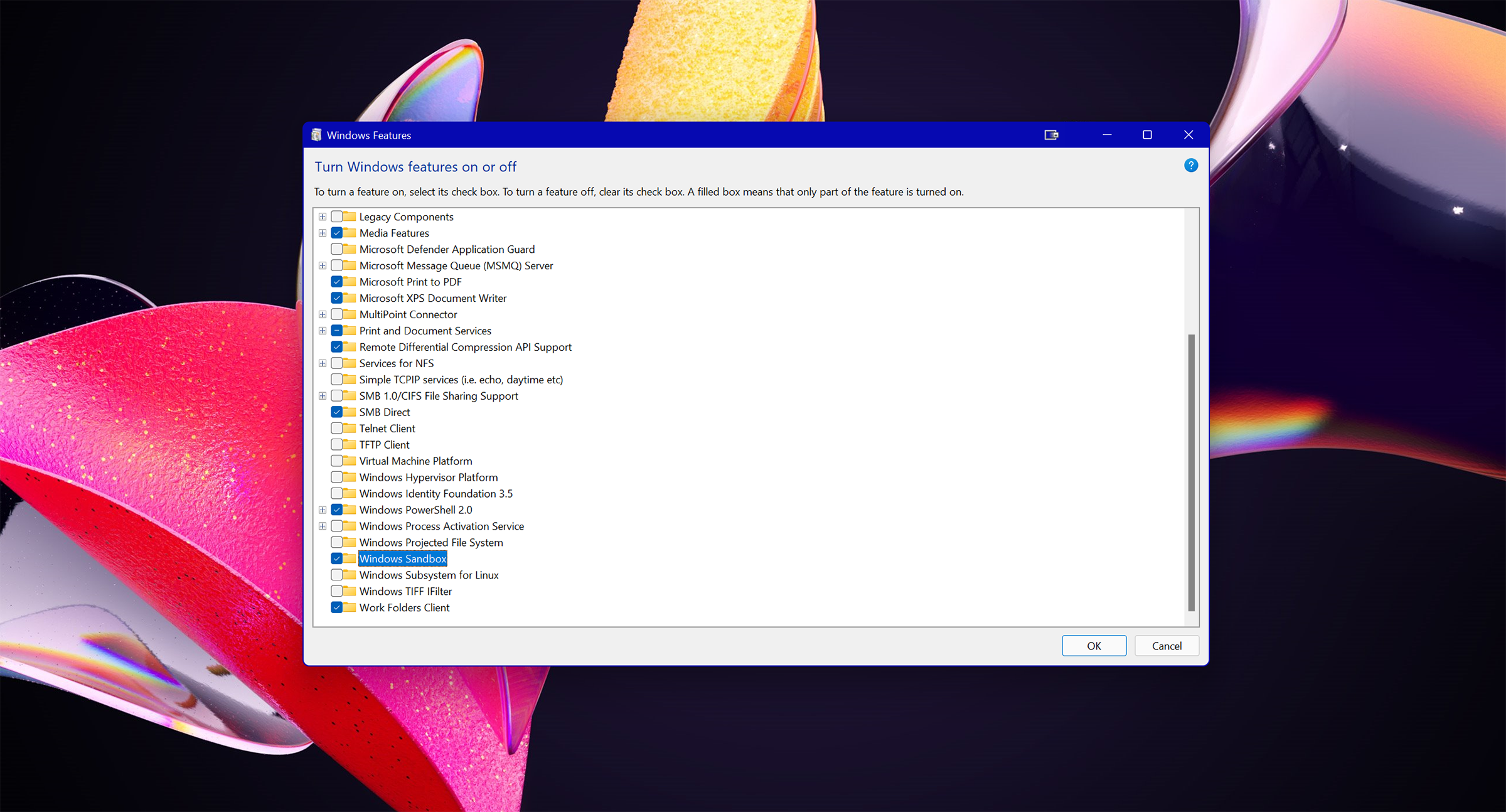Uncheck the Media Features checkbox
Viewport: 1506px width, 812px height.
coord(337,233)
